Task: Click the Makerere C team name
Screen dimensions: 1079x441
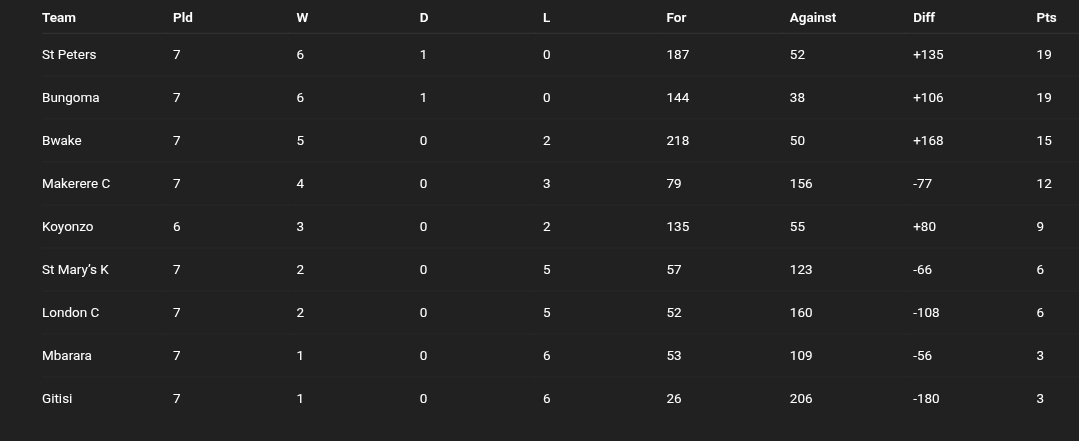Action: click(76, 184)
